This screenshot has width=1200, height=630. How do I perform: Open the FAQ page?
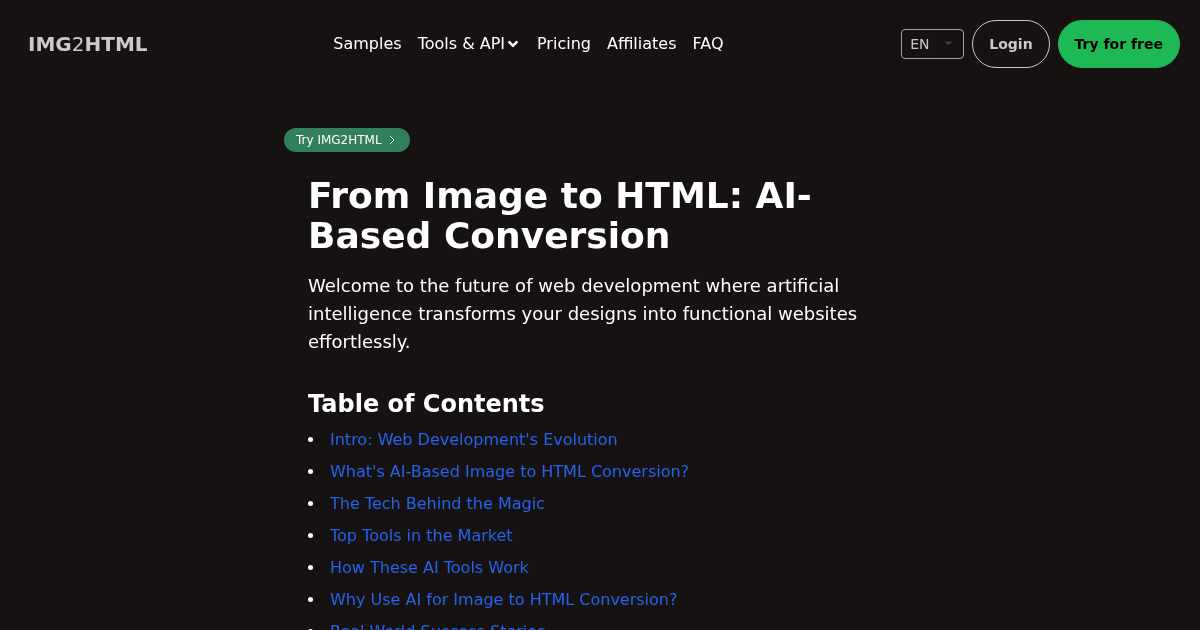click(708, 44)
